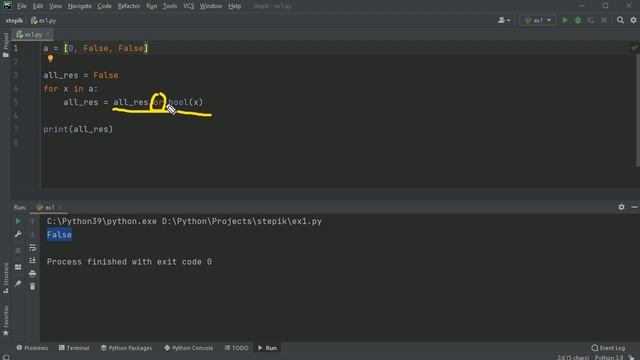Open the Window menu
Screen dimensions: 640x360
pyautogui.click(x=211, y=6)
